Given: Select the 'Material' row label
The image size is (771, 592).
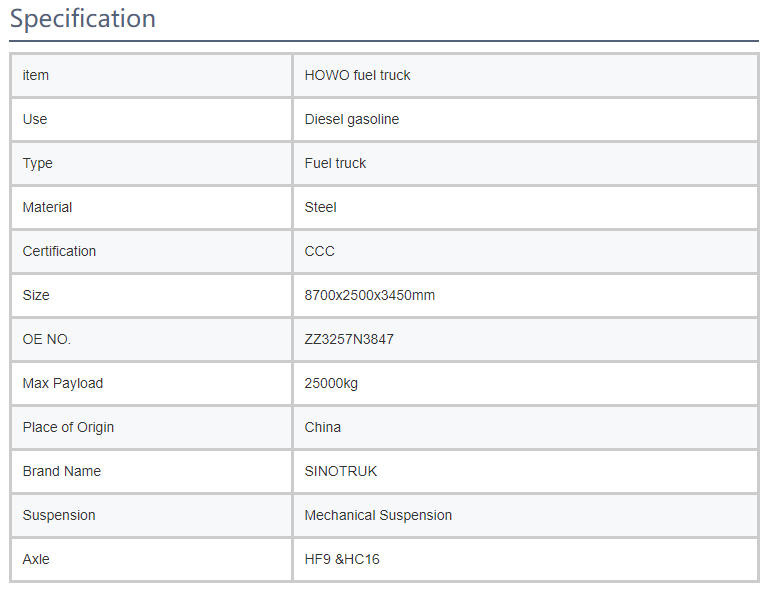Looking at the screenshot, I should (x=47, y=207).
